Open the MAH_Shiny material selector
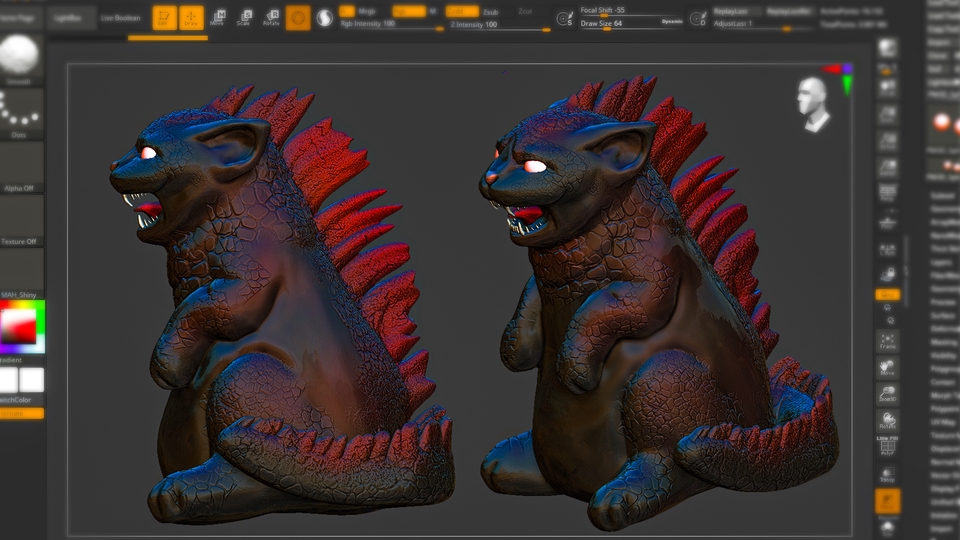The width and height of the screenshot is (960, 540). click(x=21, y=274)
